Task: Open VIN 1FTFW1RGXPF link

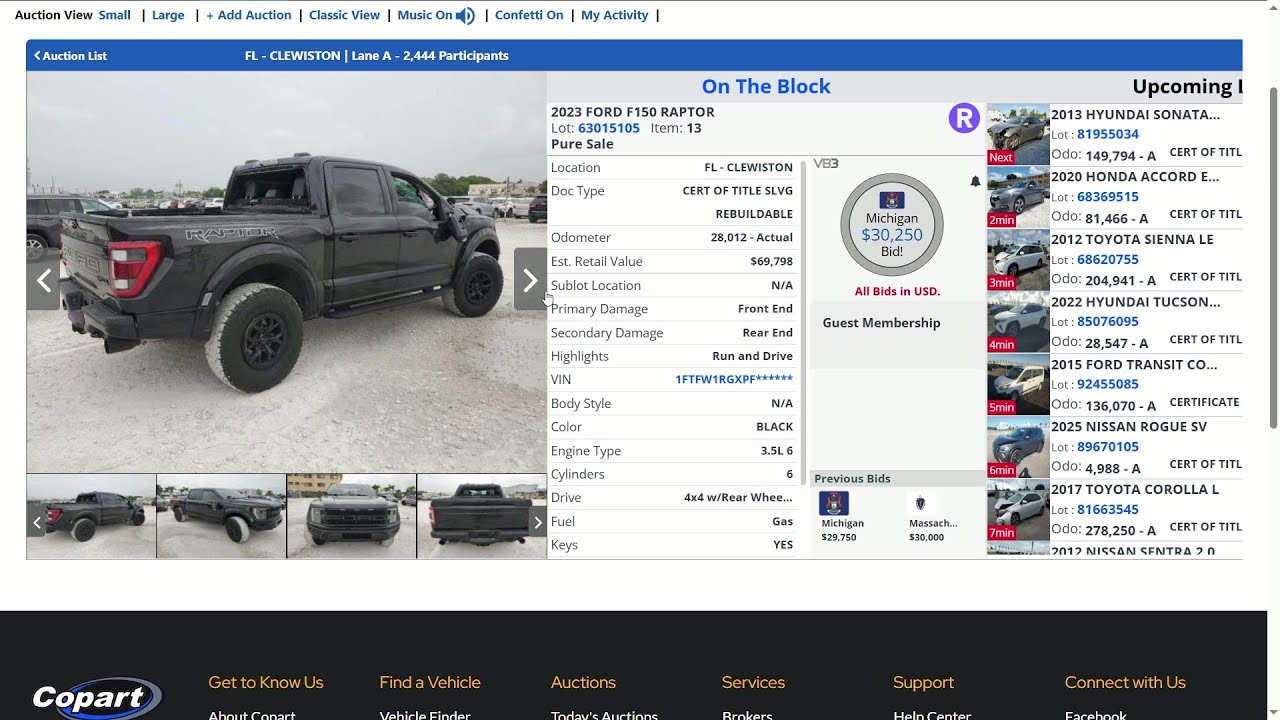Action: pos(734,379)
